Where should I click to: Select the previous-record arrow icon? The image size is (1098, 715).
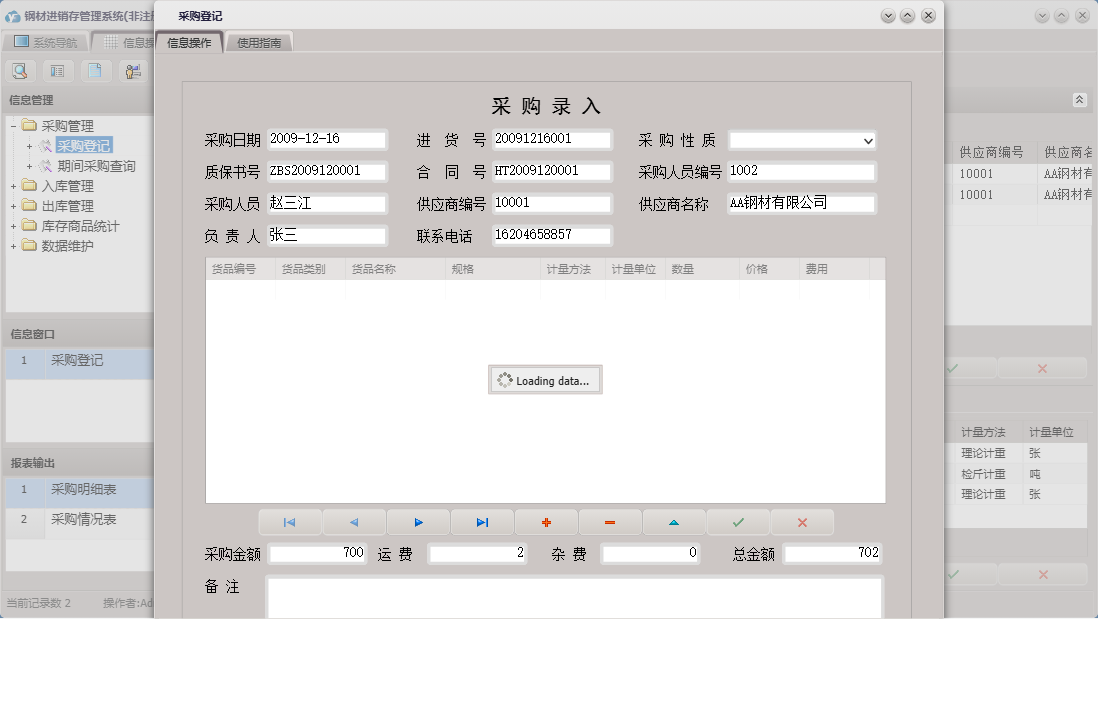coord(353,521)
